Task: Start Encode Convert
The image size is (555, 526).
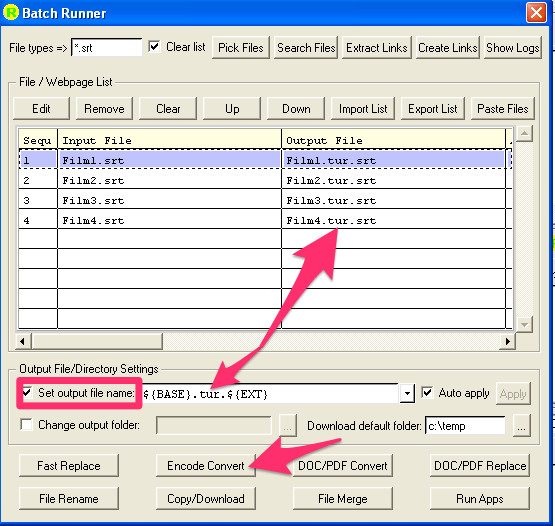Action: 206,466
